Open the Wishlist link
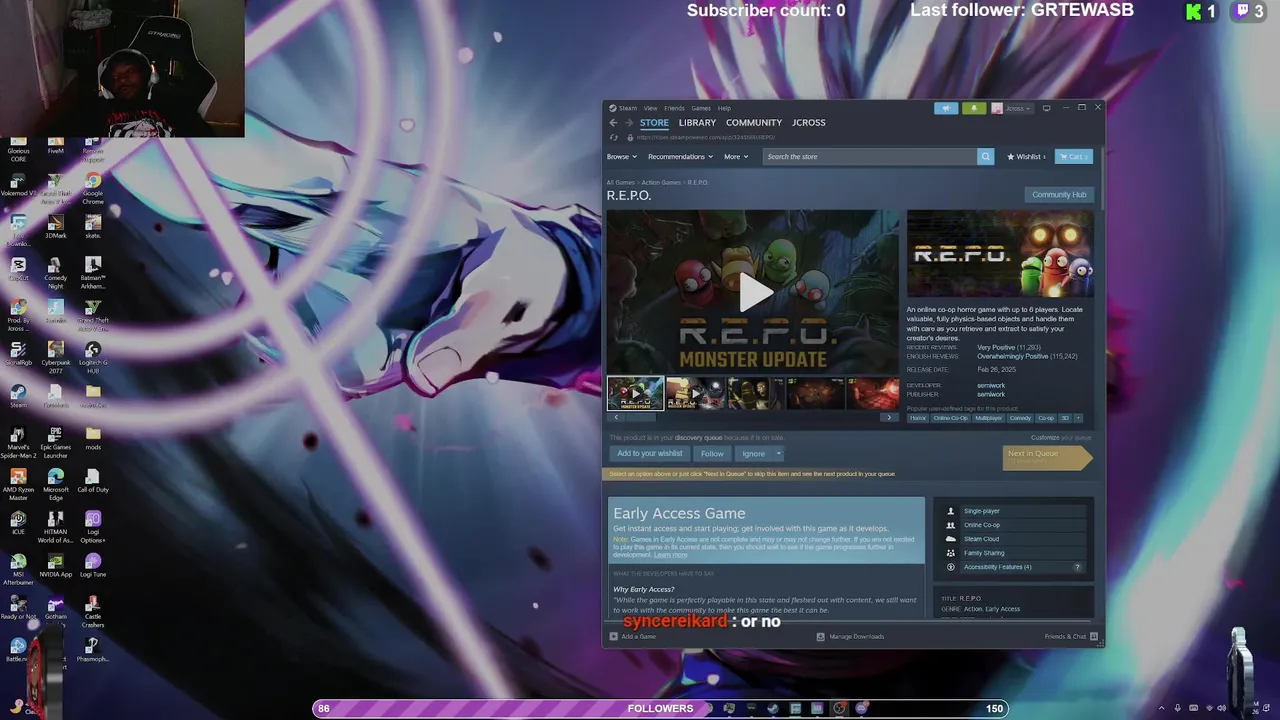The image size is (1280, 720). pos(1026,157)
